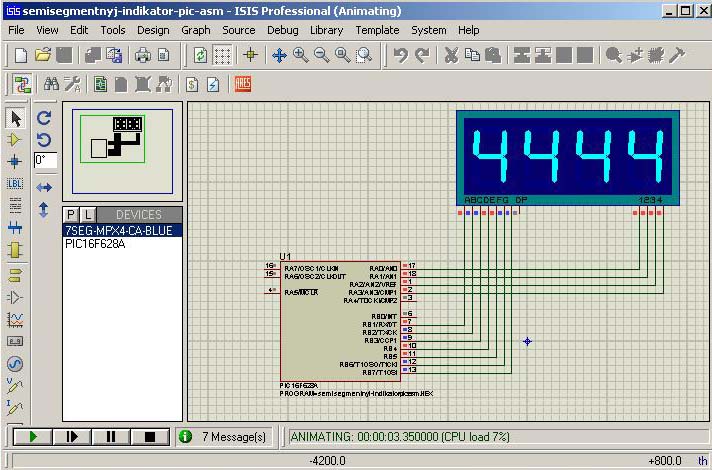Toggle the grid display
Viewport: 712px width, 470px height.
click(223, 56)
